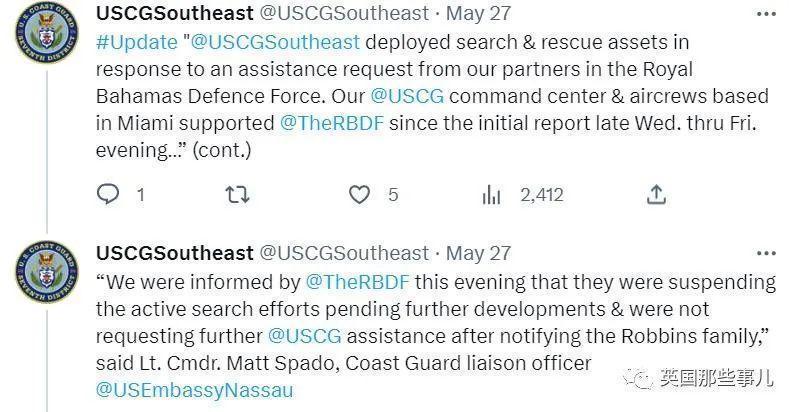The height and width of the screenshot is (412, 799).
Task: Open more options on second tweet
Action: 766,253
